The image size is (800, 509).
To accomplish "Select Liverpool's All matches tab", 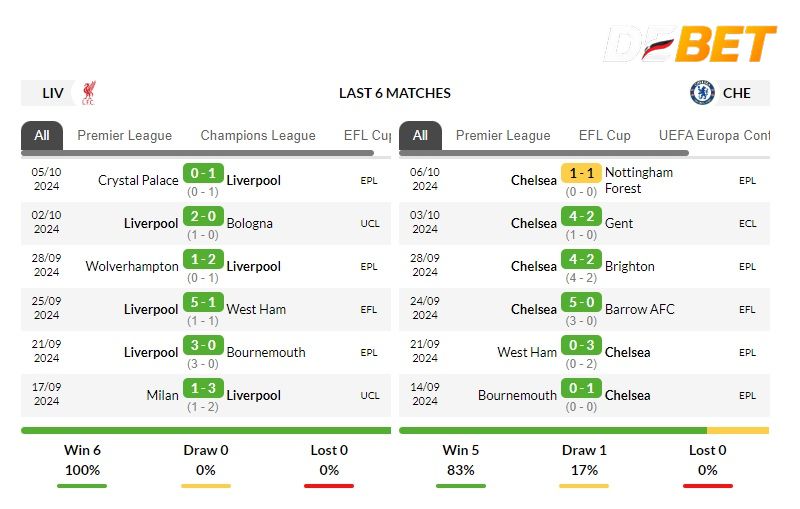I will [42, 135].
